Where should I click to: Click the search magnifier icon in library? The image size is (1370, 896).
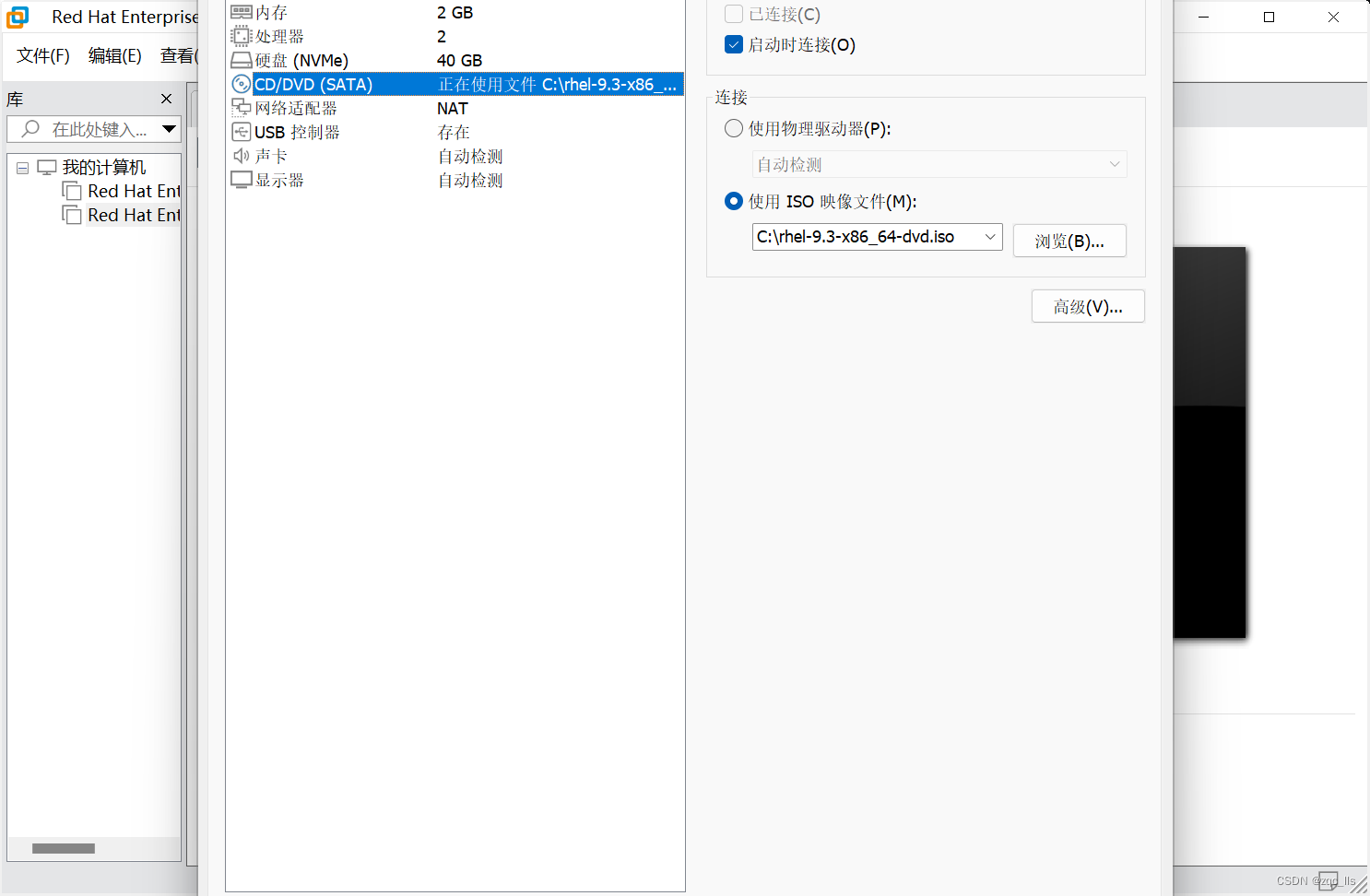(30, 129)
